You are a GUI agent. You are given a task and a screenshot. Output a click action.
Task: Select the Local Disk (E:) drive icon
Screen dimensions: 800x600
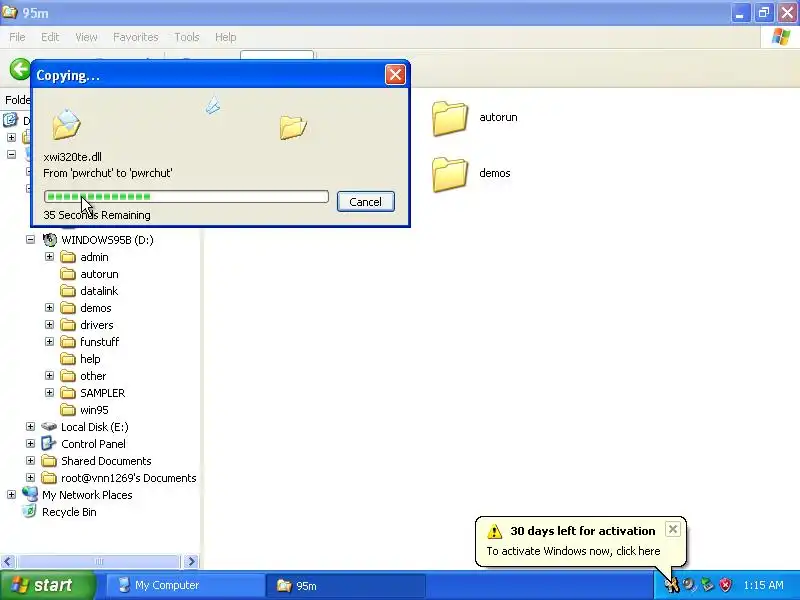(49, 427)
